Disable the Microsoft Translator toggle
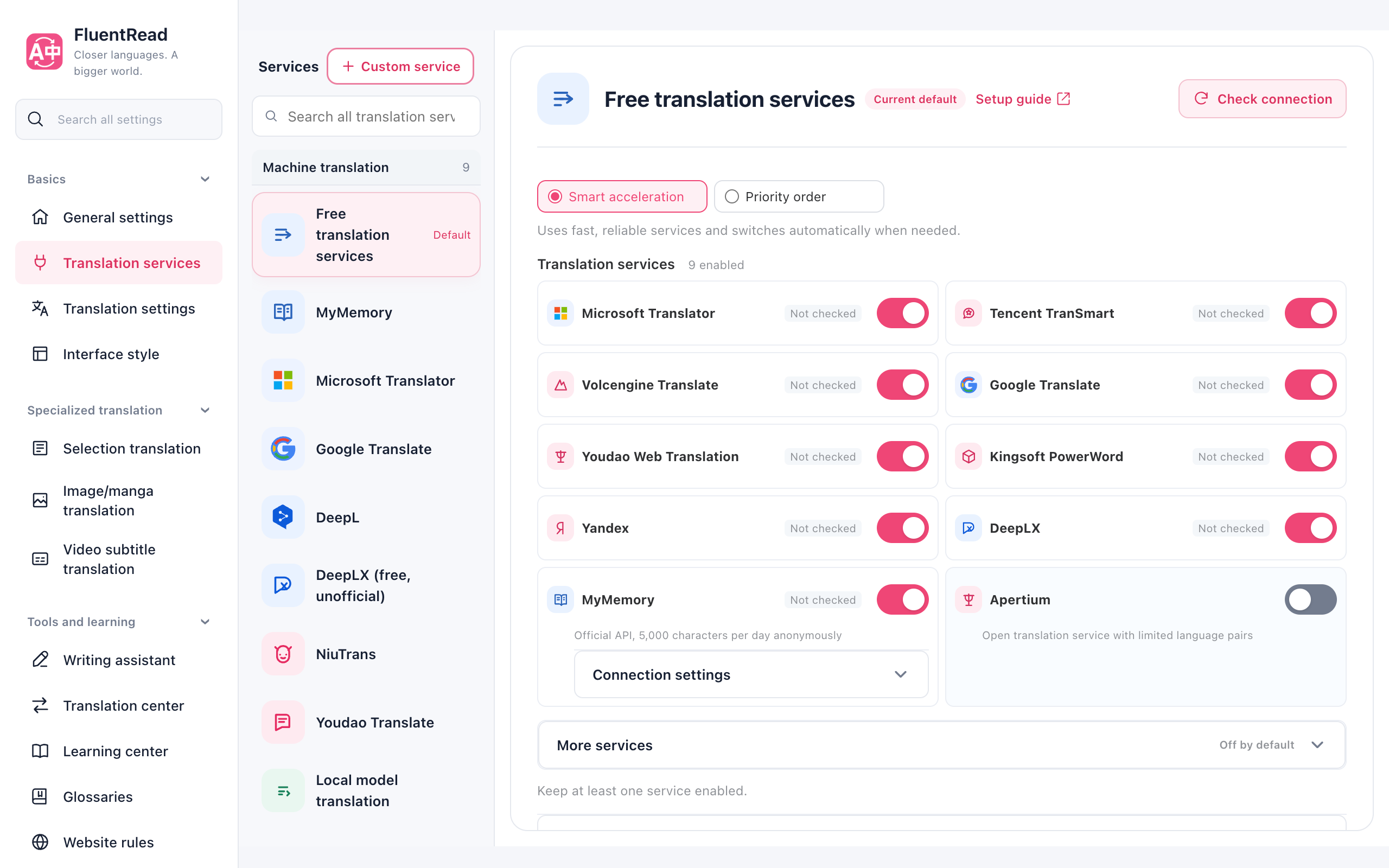1389x868 pixels. [x=902, y=313]
